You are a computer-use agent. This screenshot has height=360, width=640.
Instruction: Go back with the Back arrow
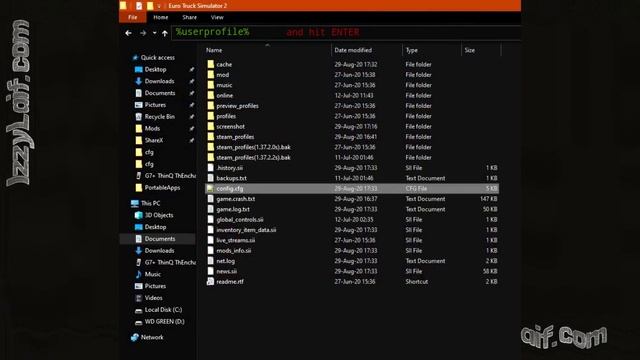pos(128,33)
